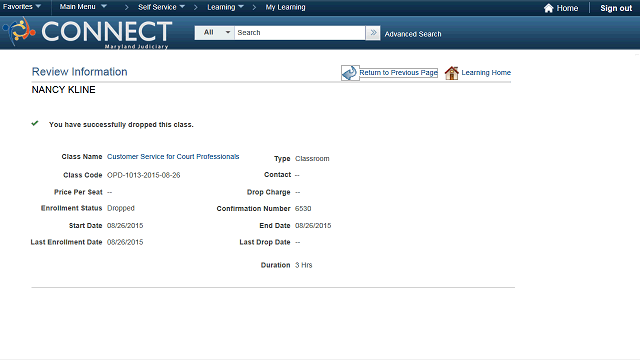Click the Learning Home house icon

click(x=452, y=73)
